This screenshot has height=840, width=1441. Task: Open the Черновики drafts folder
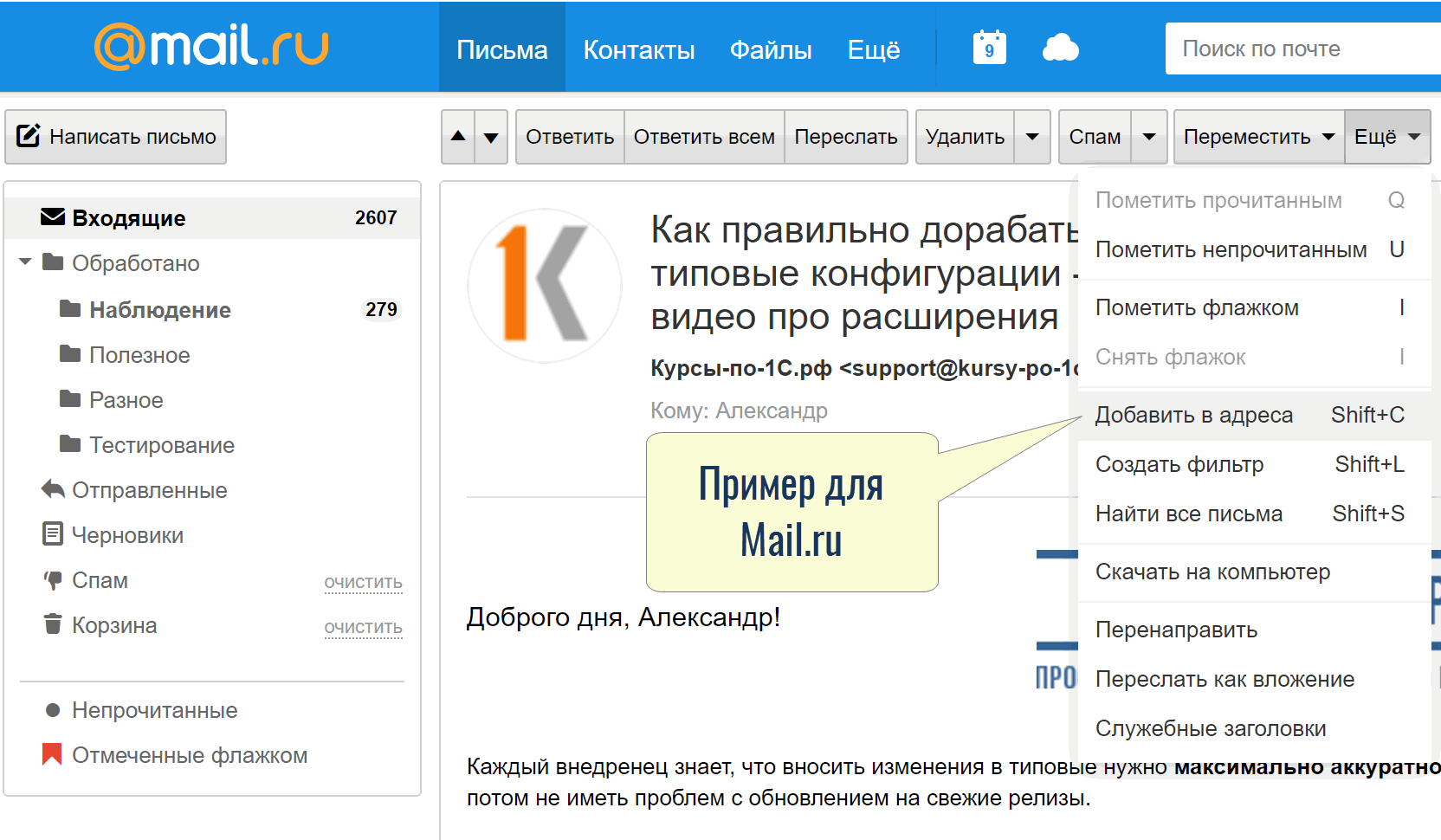pos(128,534)
